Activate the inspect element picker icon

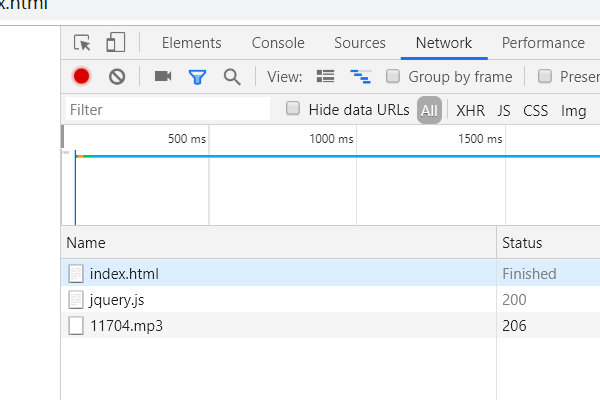click(x=83, y=43)
